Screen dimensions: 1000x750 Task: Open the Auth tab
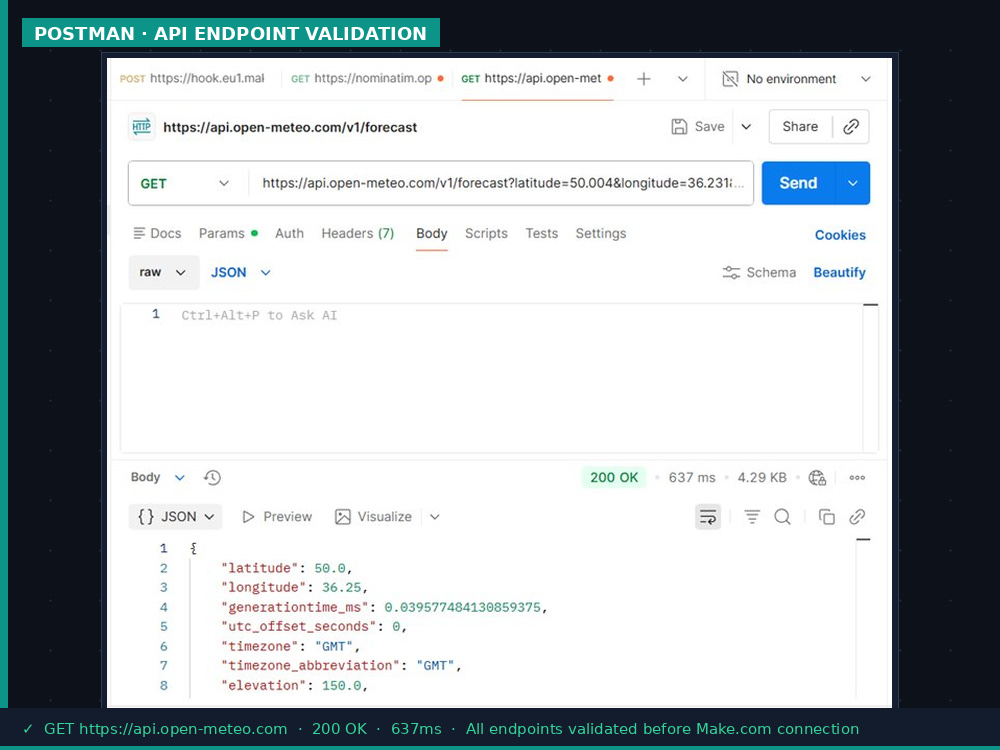289,233
